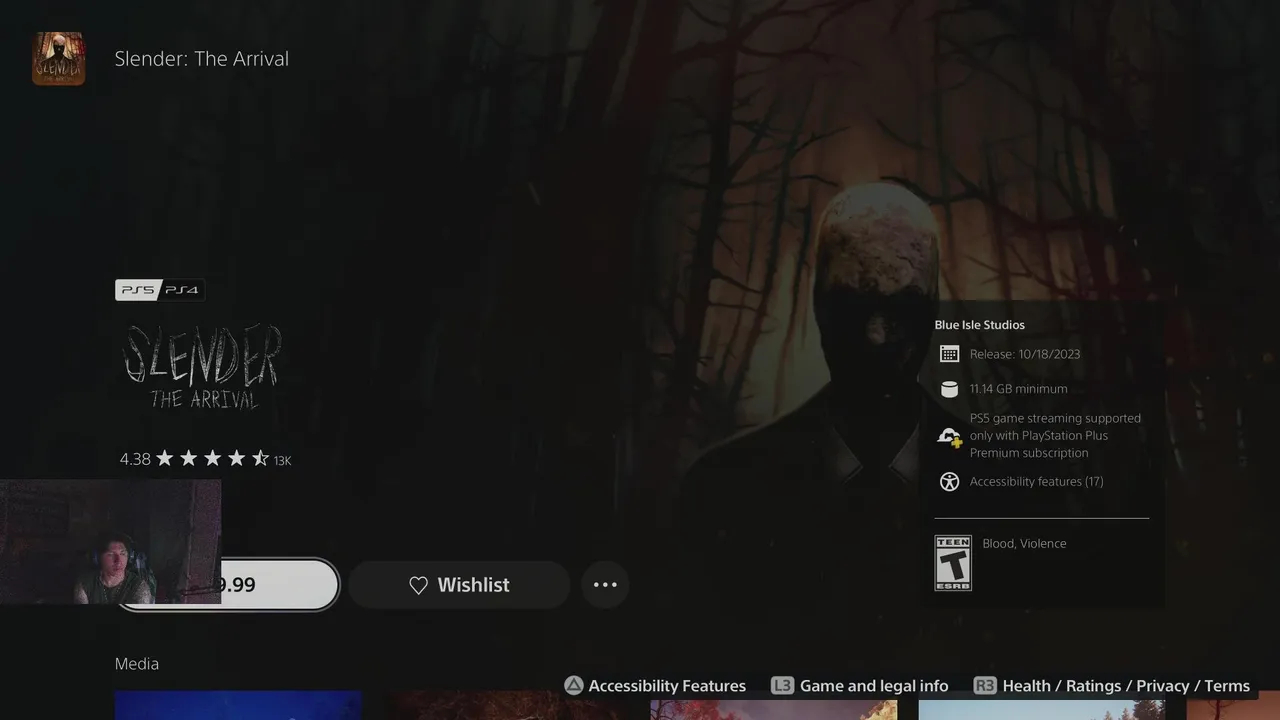Click the 13K ratings count
The height and width of the screenshot is (720, 1280).
pos(282,461)
